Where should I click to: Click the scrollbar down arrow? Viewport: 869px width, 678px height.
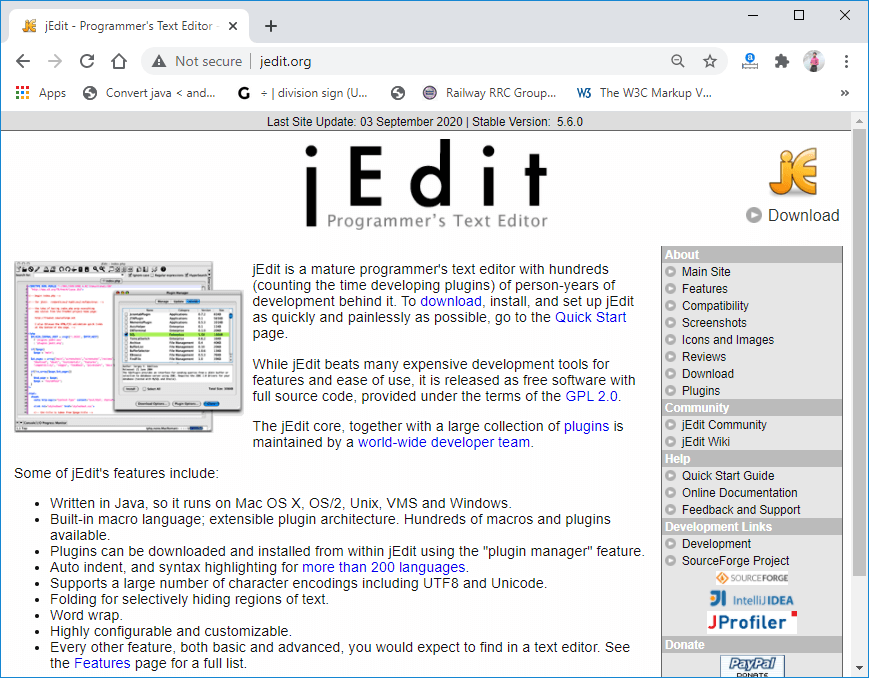pos(859,669)
